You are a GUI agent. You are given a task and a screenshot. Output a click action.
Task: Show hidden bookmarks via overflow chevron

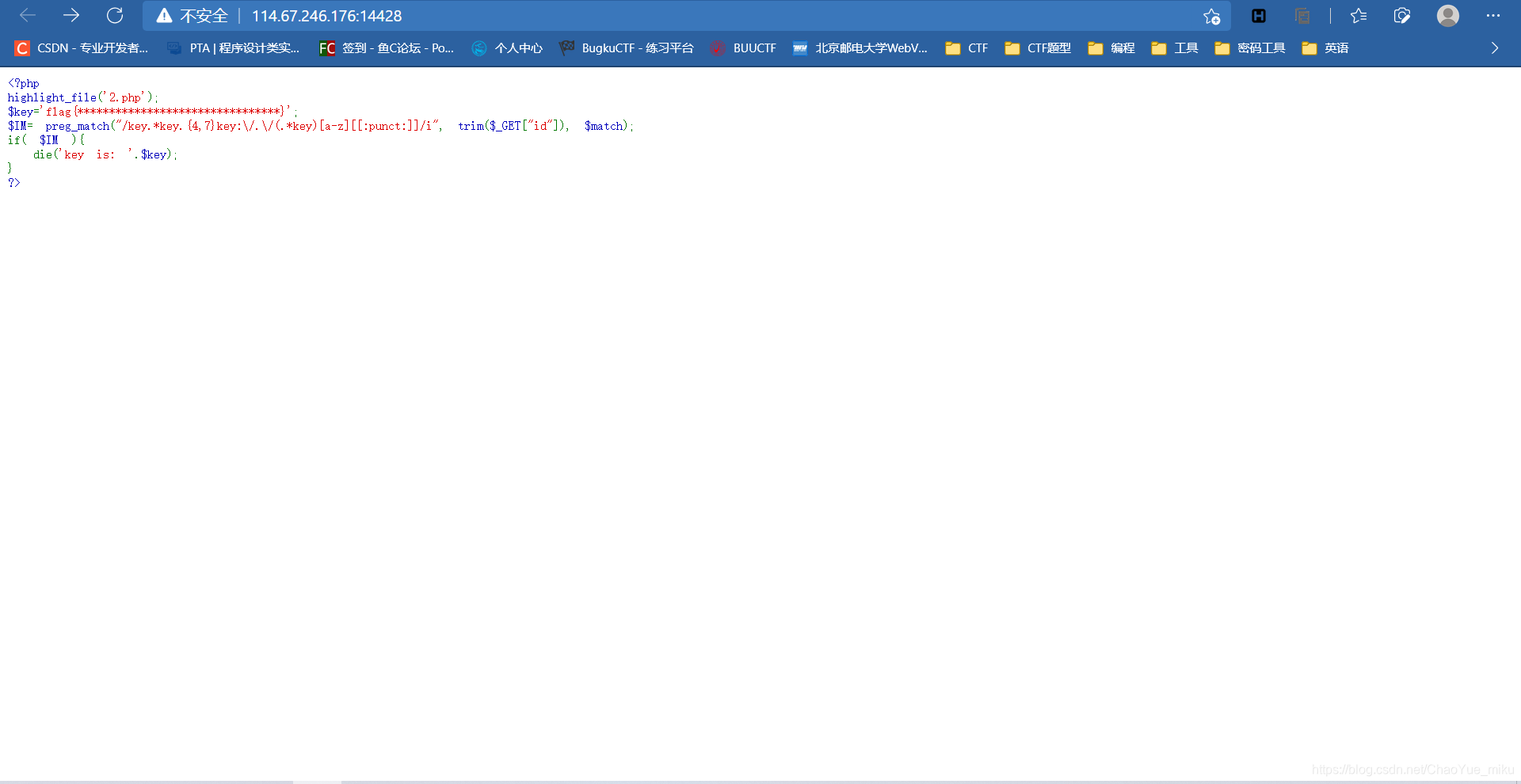1494,48
